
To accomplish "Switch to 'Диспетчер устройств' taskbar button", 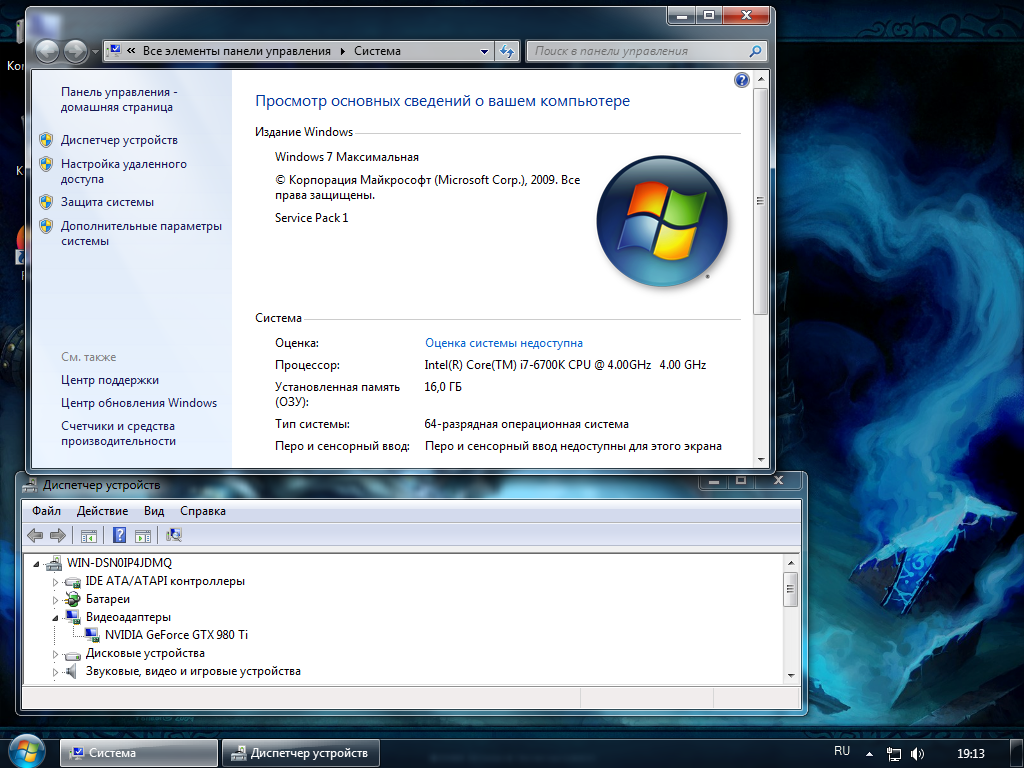I will (300, 753).
